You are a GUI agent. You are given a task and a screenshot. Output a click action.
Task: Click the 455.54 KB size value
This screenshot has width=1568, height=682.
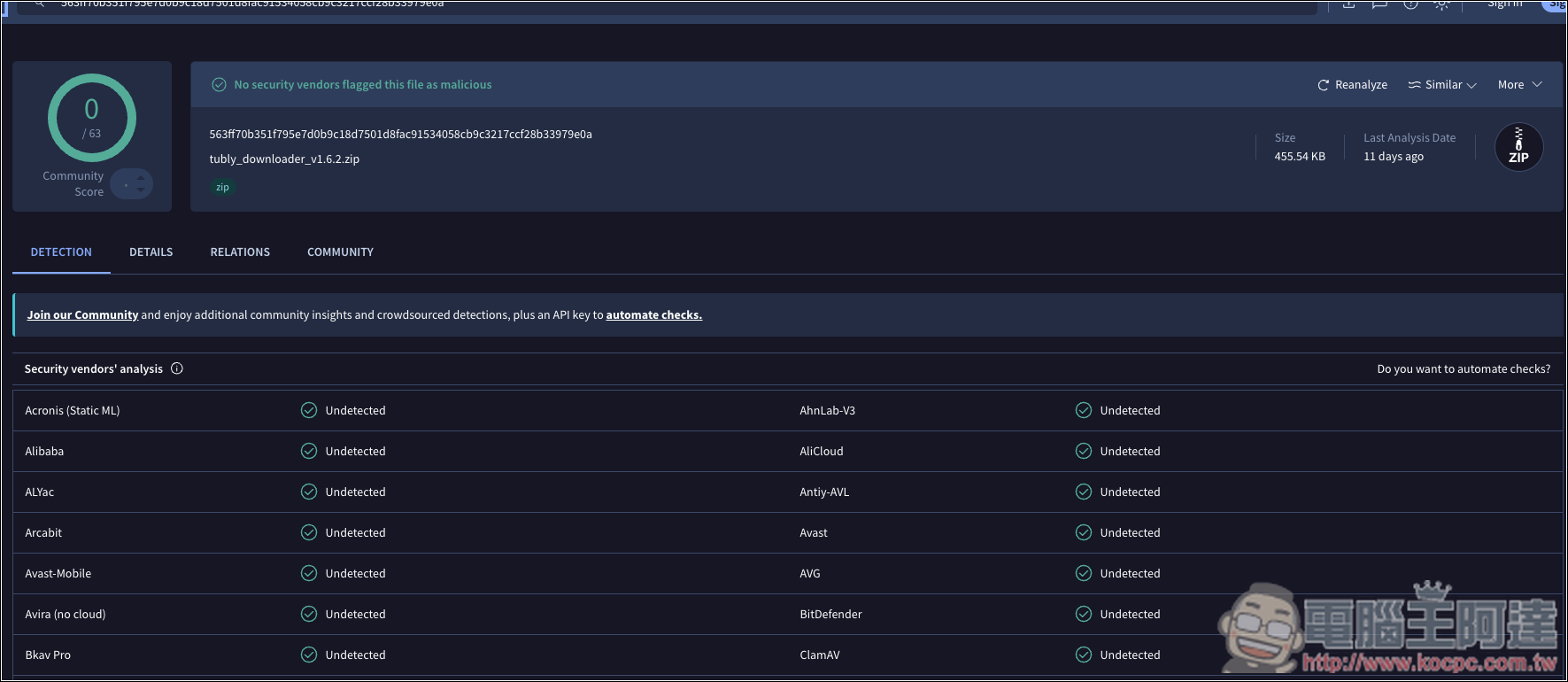click(1300, 157)
